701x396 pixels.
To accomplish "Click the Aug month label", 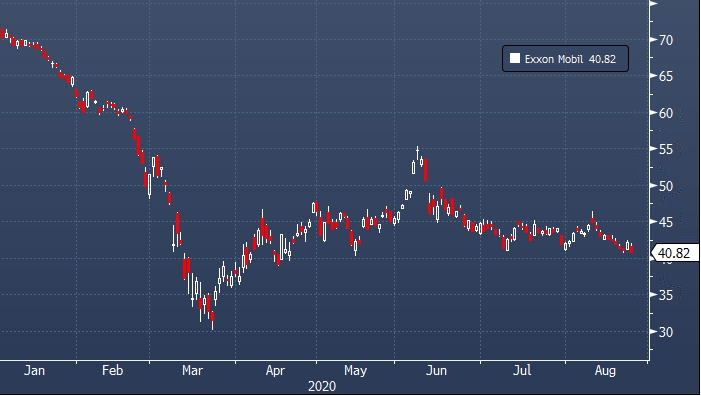I will (x=605, y=371).
